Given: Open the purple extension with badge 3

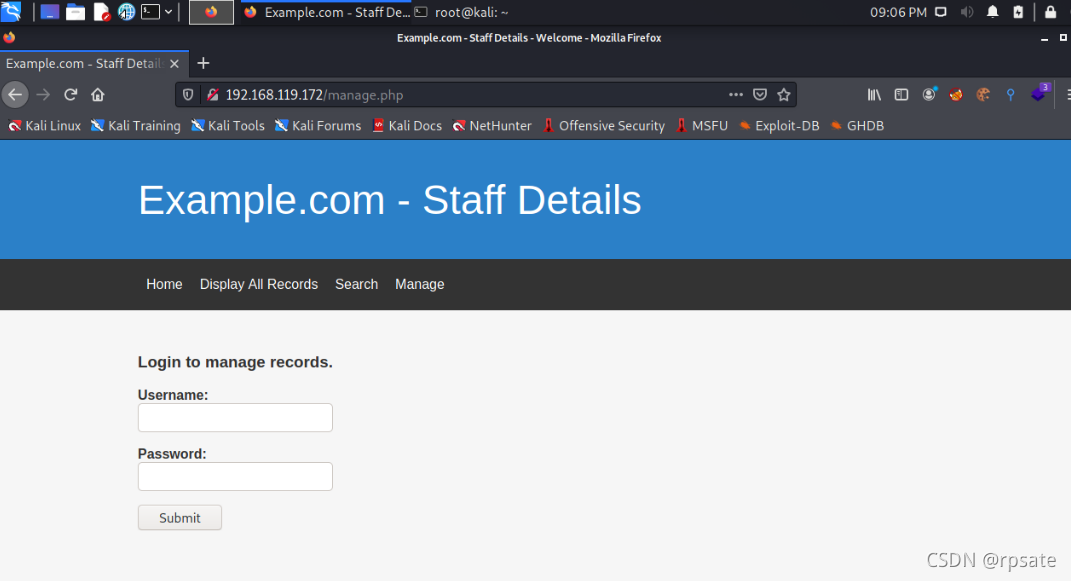Looking at the screenshot, I should click(x=1040, y=93).
